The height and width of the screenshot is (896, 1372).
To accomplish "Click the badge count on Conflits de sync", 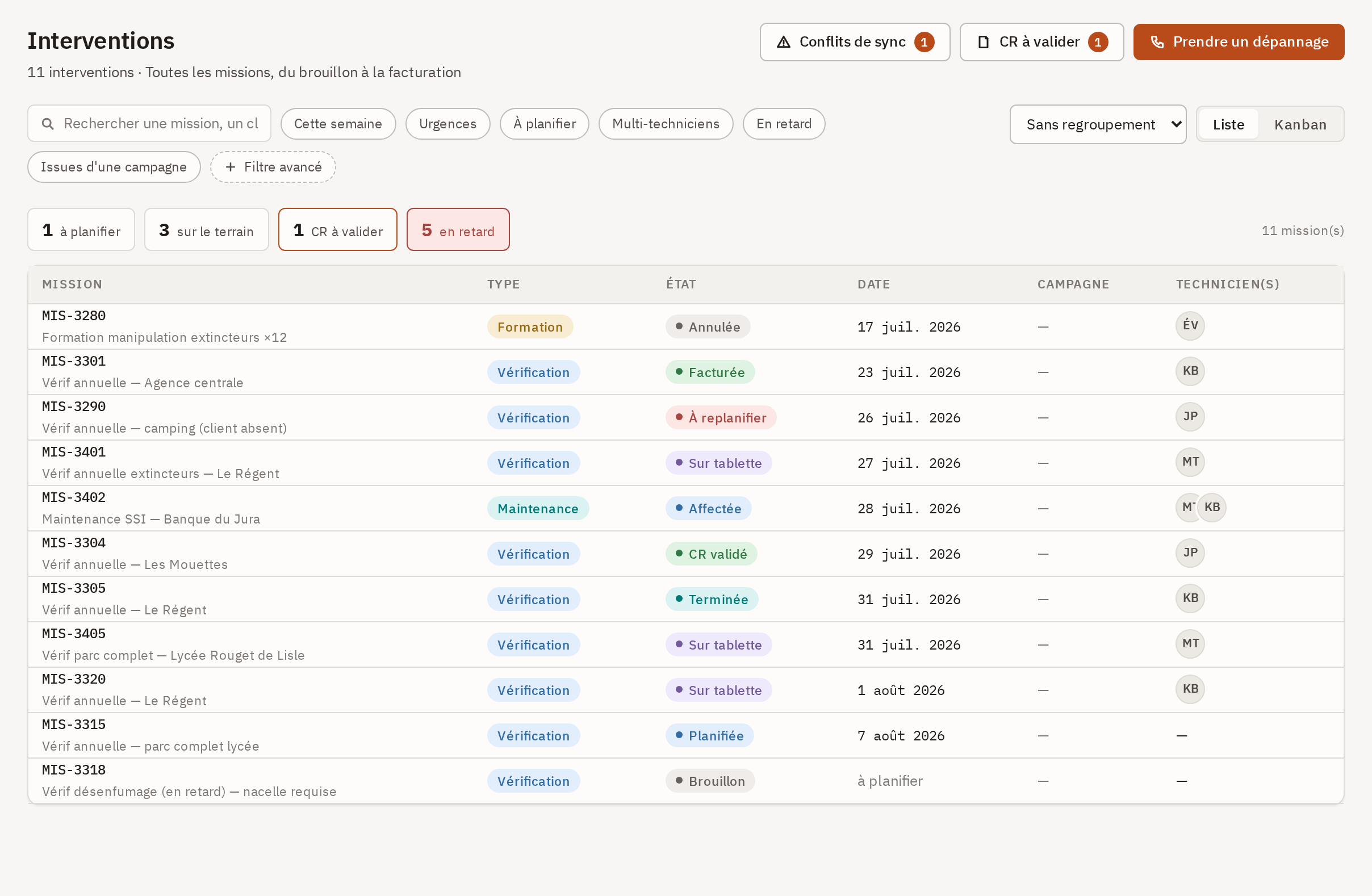I will click(924, 42).
